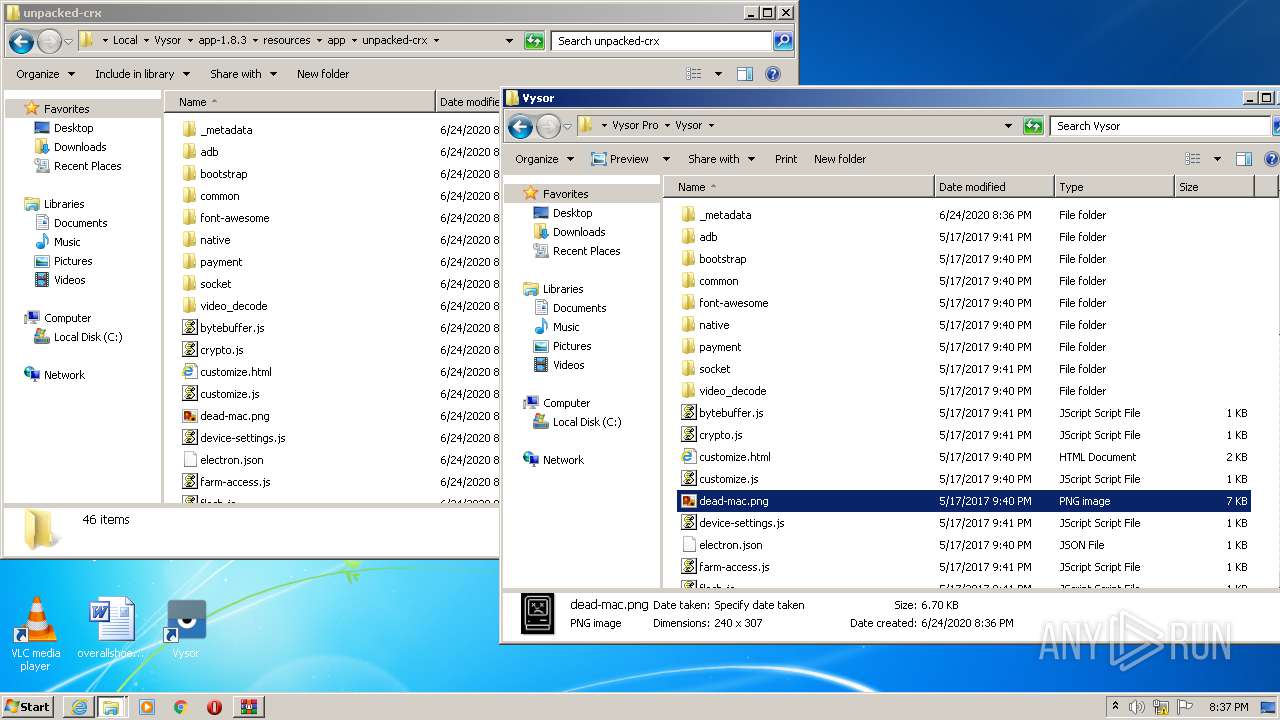Expand address history dropdown in unpacked-crx window
The image size is (1280, 720).
(x=509, y=41)
